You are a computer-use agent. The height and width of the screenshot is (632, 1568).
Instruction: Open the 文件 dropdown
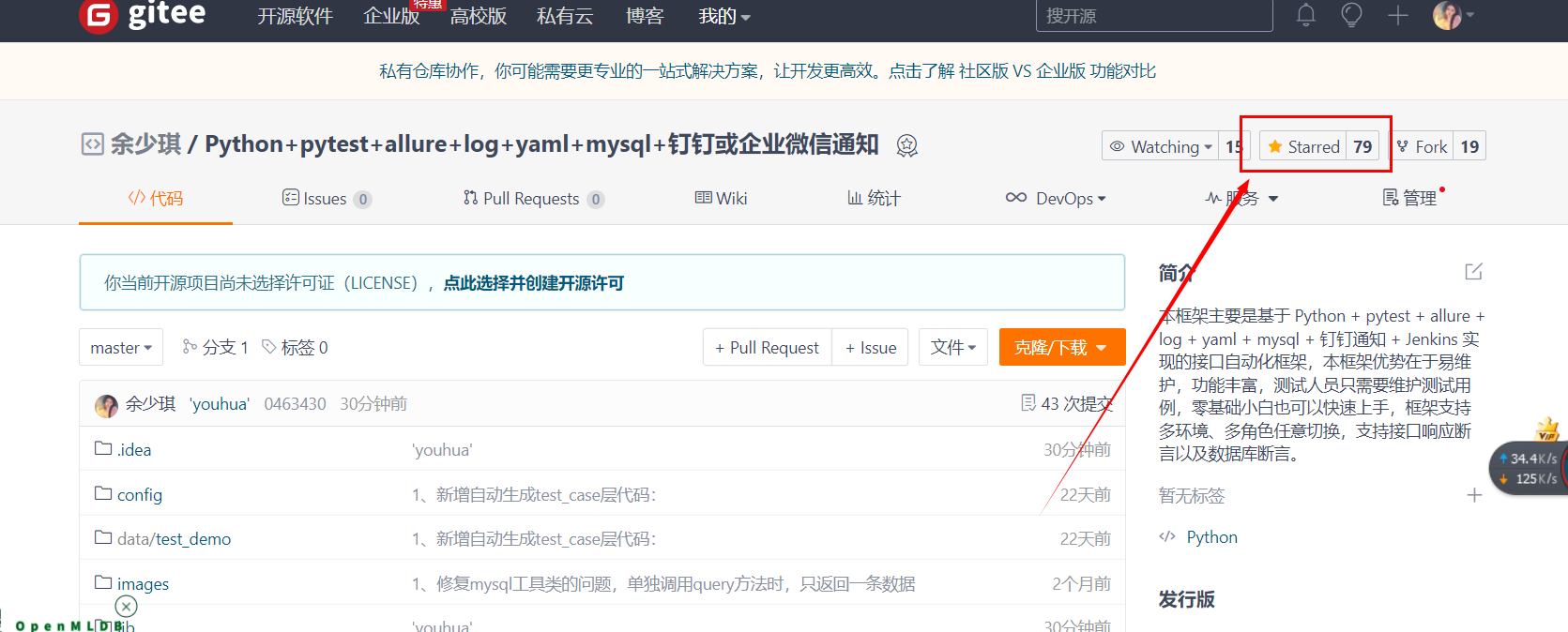(x=953, y=347)
